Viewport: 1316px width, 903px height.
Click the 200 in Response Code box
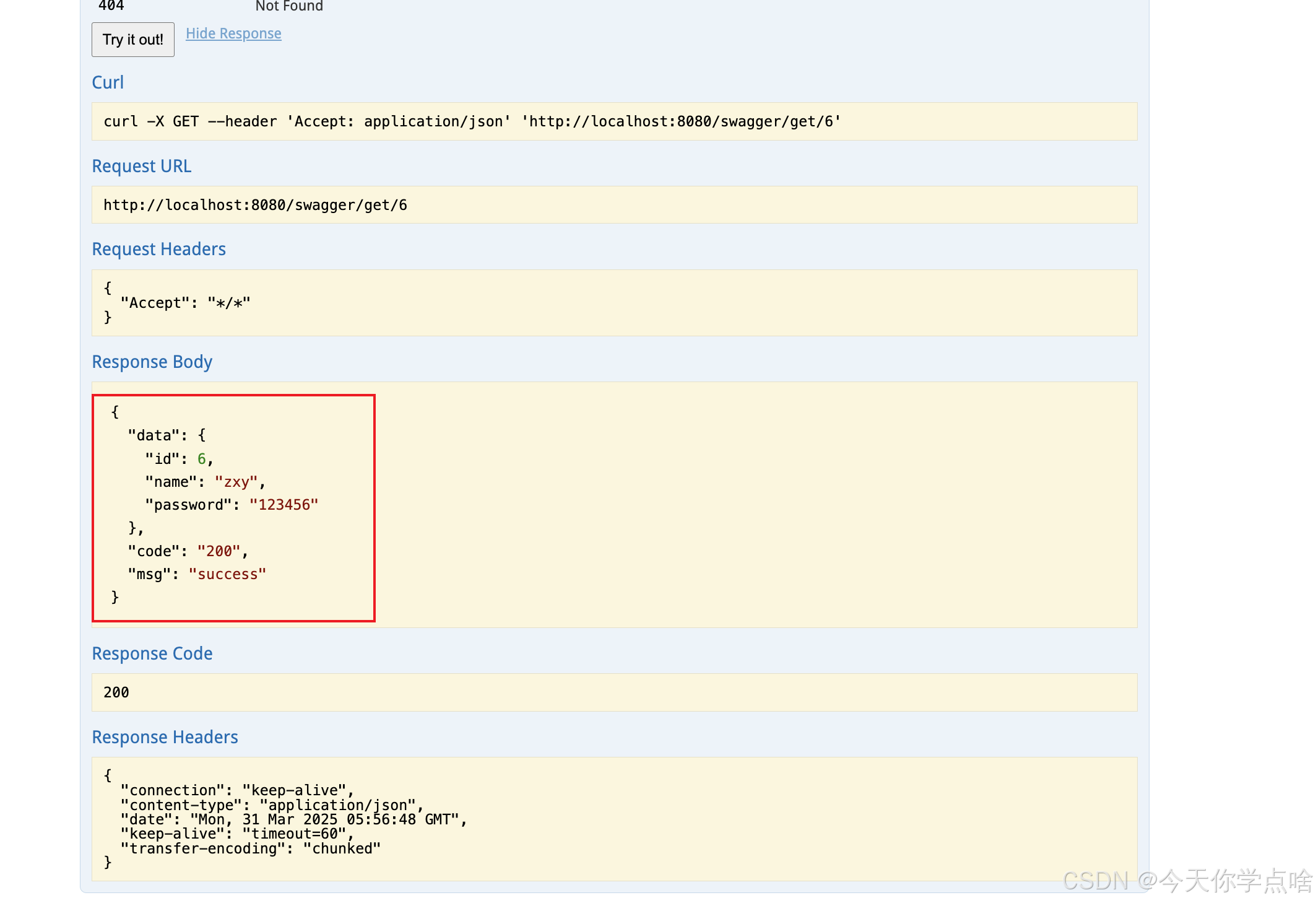pos(116,692)
